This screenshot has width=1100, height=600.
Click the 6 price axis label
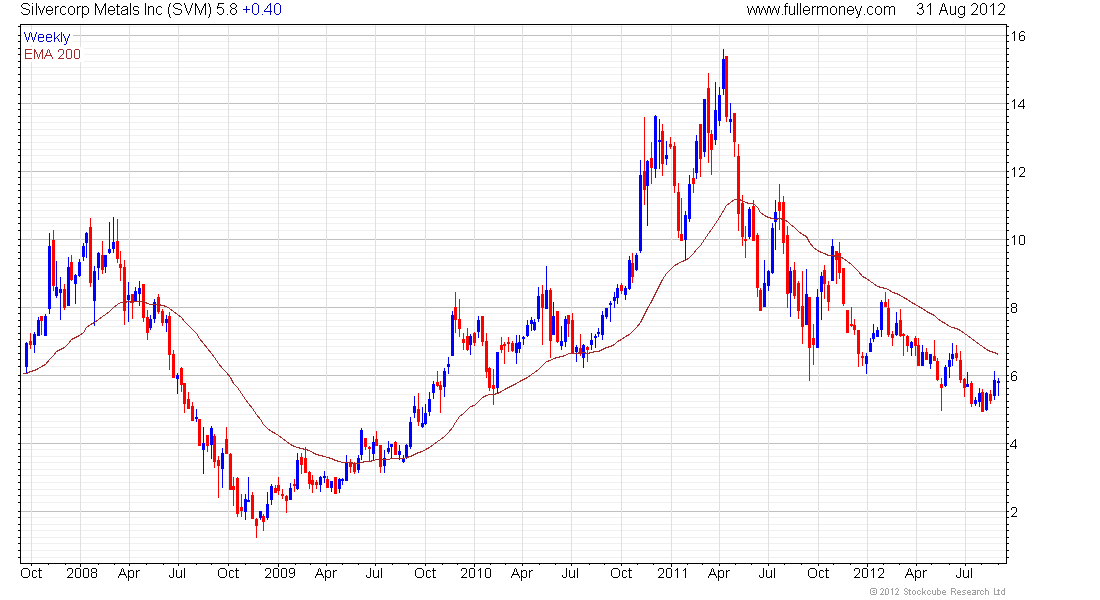tap(1014, 377)
